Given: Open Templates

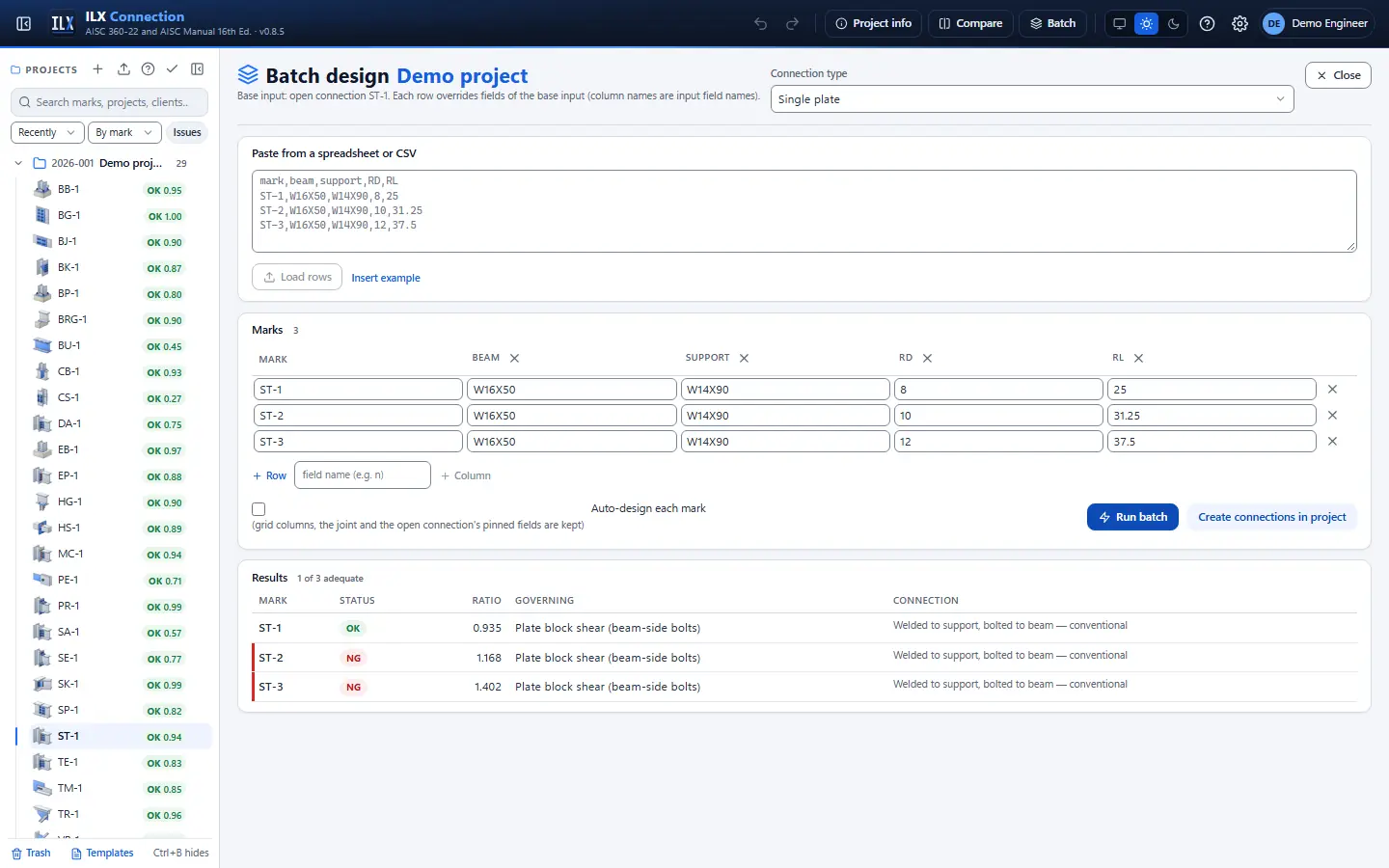Looking at the screenshot, I should (102, 854).
